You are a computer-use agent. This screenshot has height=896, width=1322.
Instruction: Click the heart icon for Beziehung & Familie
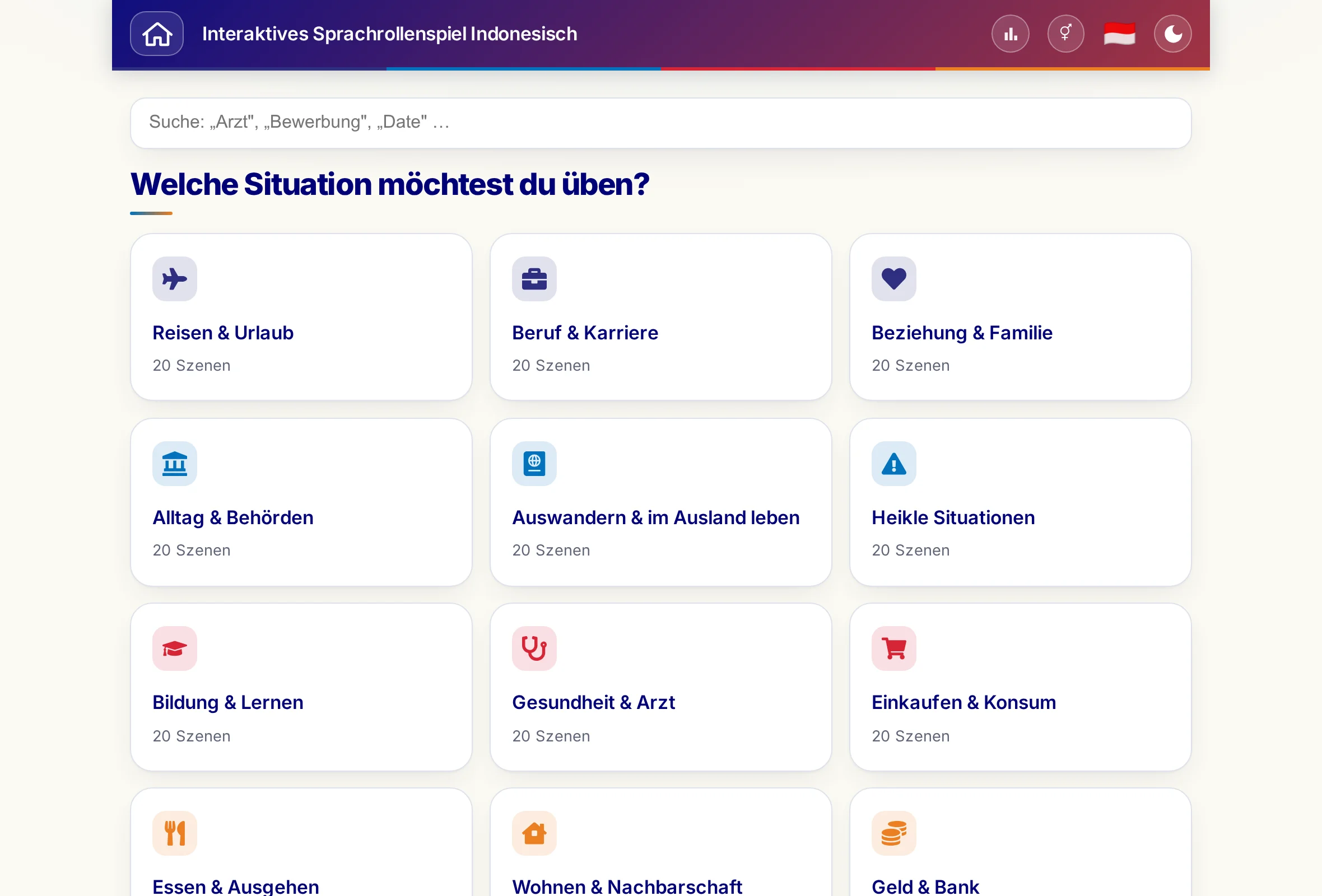[893, 278]
